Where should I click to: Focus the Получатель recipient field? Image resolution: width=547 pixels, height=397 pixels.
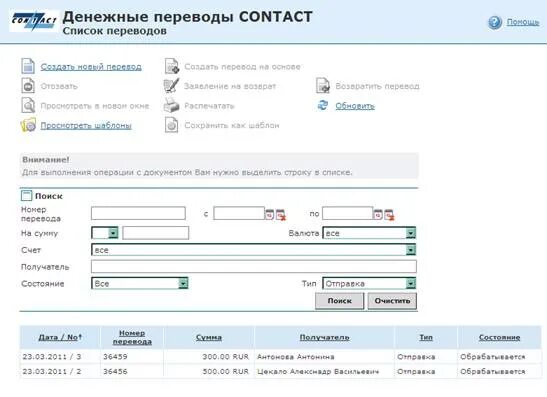254,267
